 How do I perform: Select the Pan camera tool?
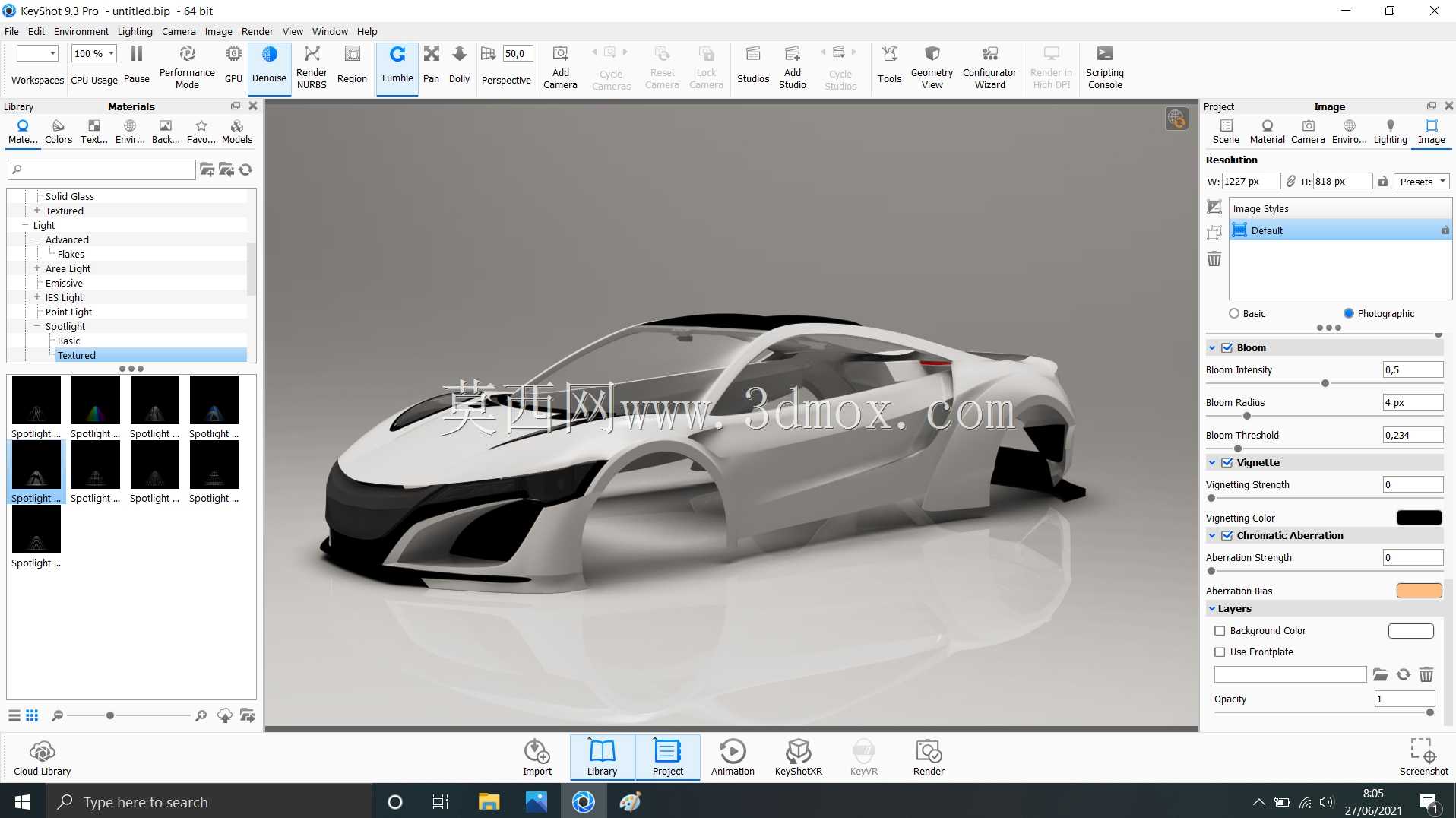pos(431,65)
